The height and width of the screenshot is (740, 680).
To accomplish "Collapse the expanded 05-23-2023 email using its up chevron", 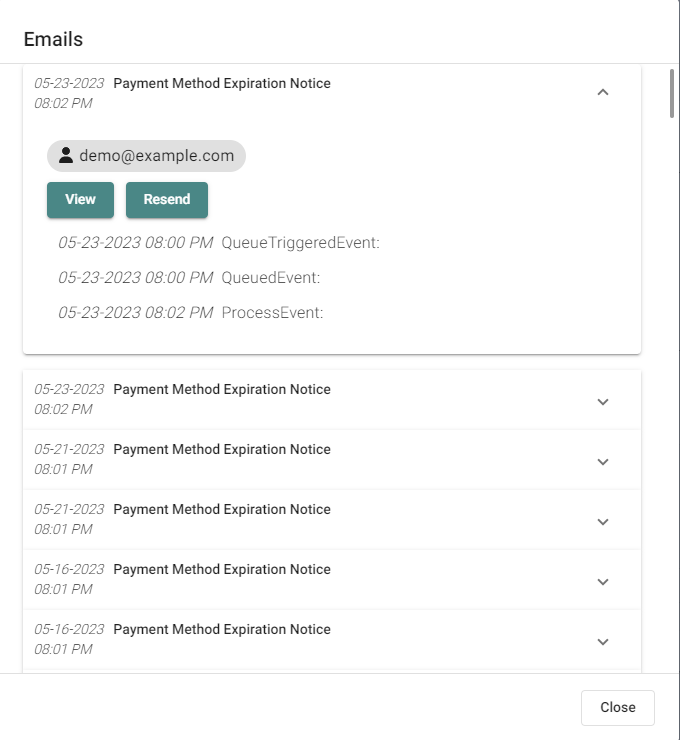I will 602,92.
